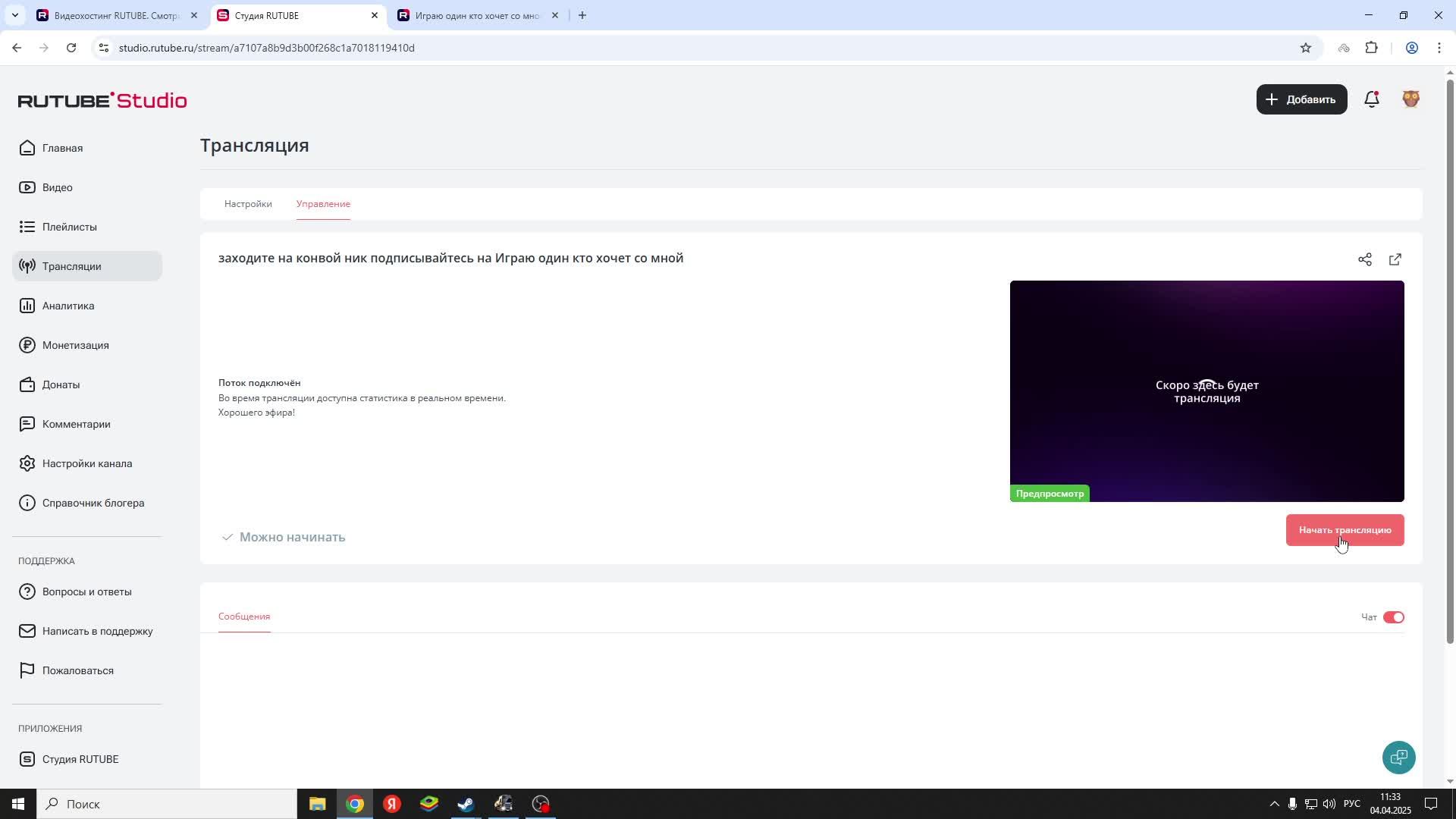This screenshot has height=819, width=1456.
Task: Toggle the Чат switch off
Action: point(1394,617)
